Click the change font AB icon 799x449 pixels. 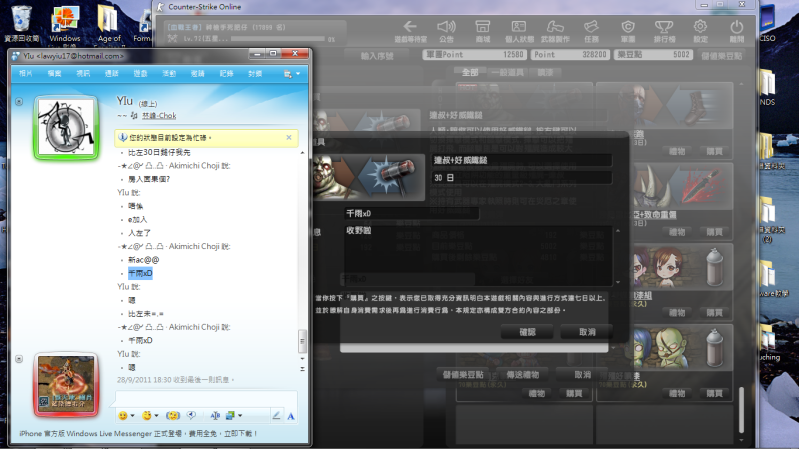point(215,416)
